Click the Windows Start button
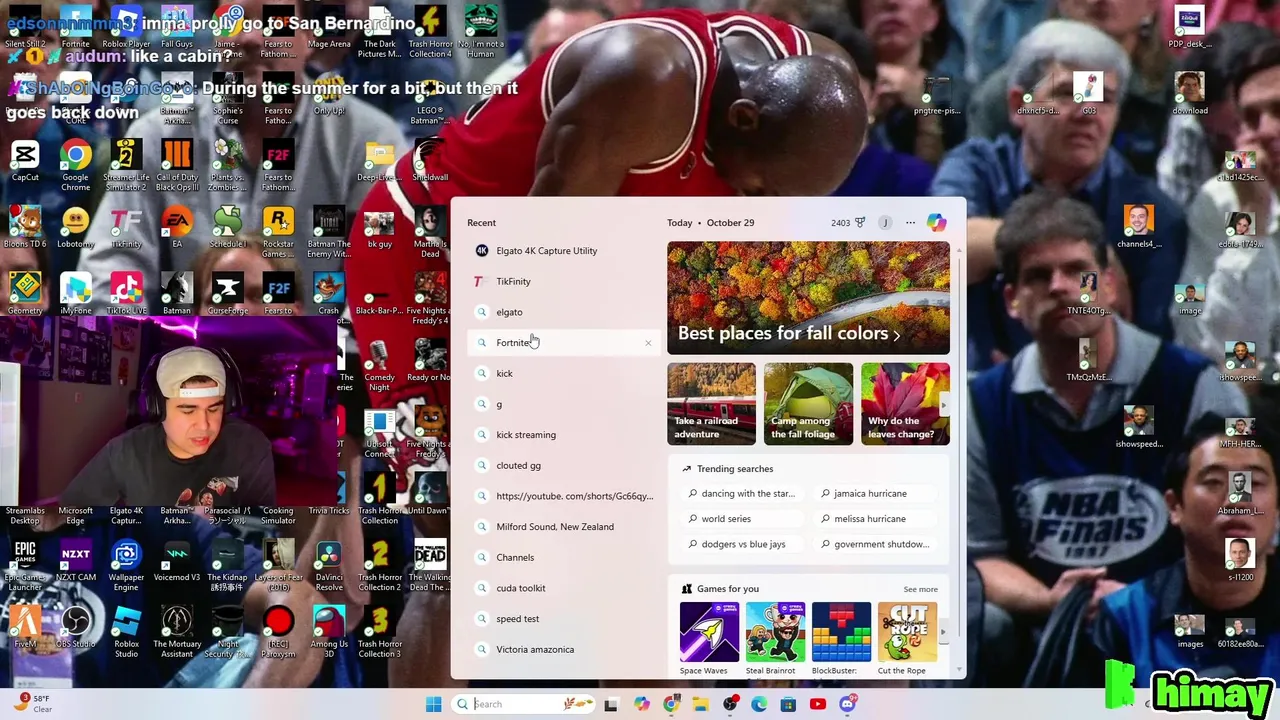The width and height of the screenshot is (1280, 720). pos(433,704)
